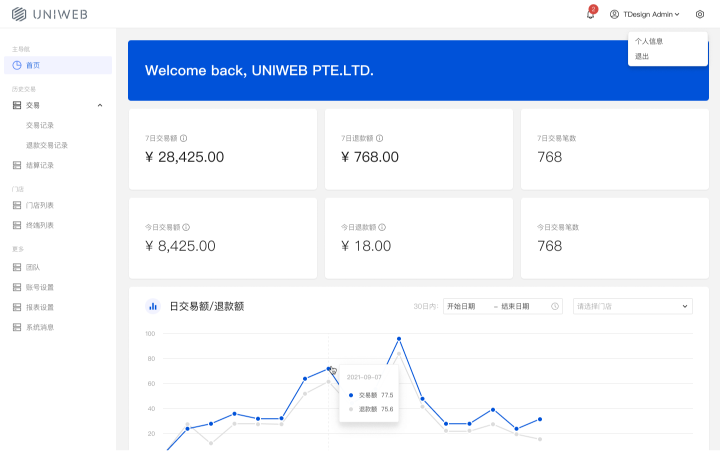
Task: Open 退款交易记录 submenu item
Action: pos(47,145)
